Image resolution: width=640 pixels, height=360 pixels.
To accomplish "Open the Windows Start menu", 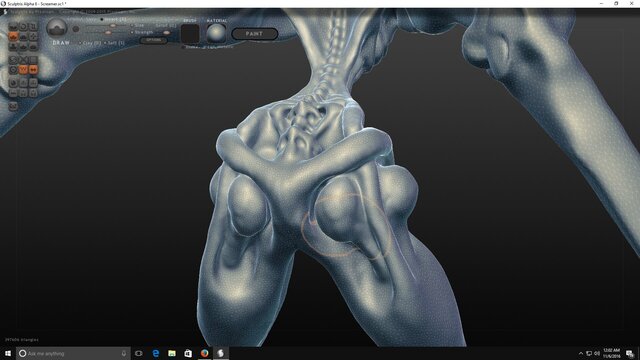I will click(8, 353).
